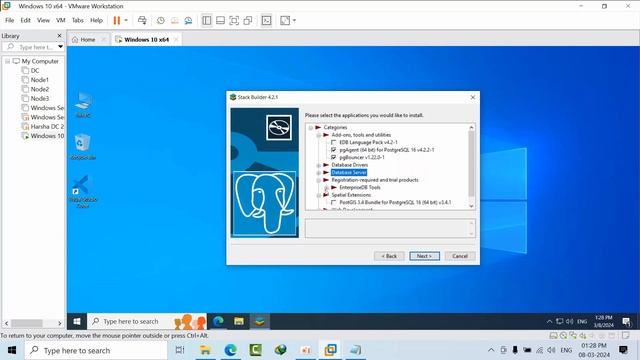Viewport: 640px width, 360px height.
Task: Open the Help menu
Action: coord(96,20)
